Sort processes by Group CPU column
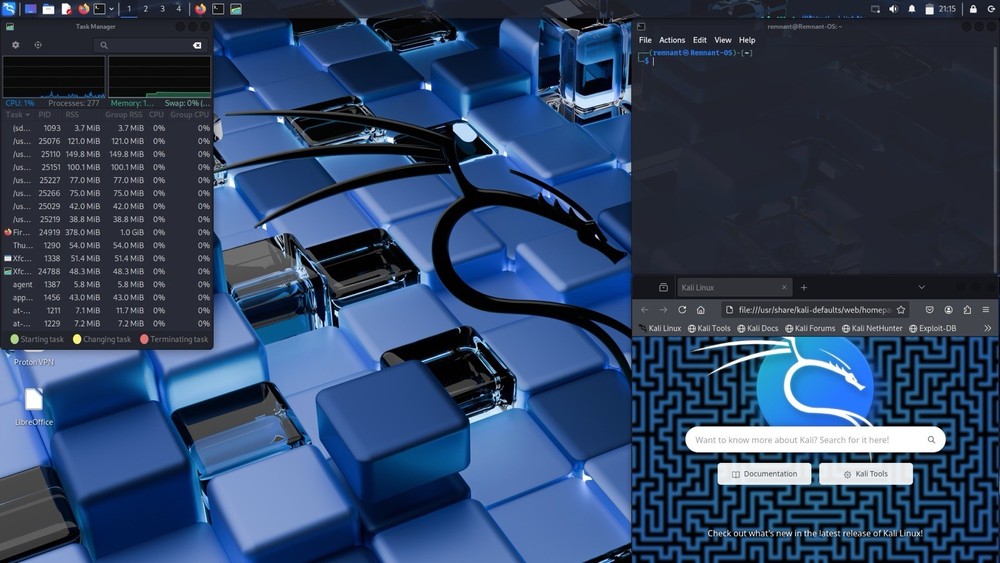This screenshot has width=1000, height=563. [x=189, y=115]
